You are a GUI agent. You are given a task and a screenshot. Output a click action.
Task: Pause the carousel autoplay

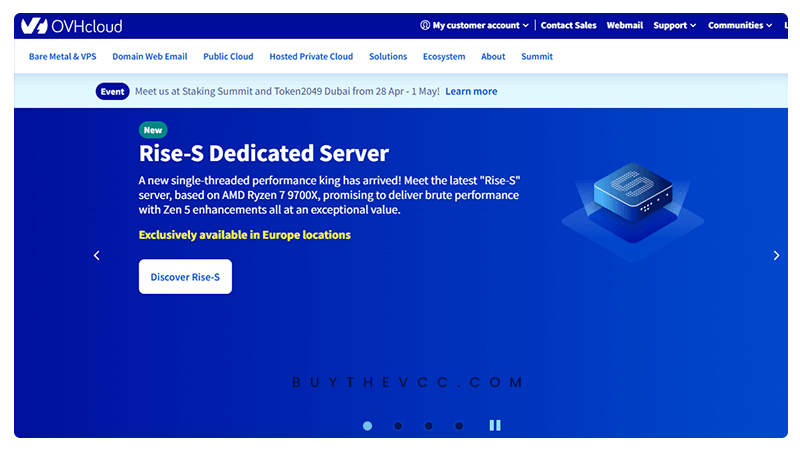(x=495, y=426)
